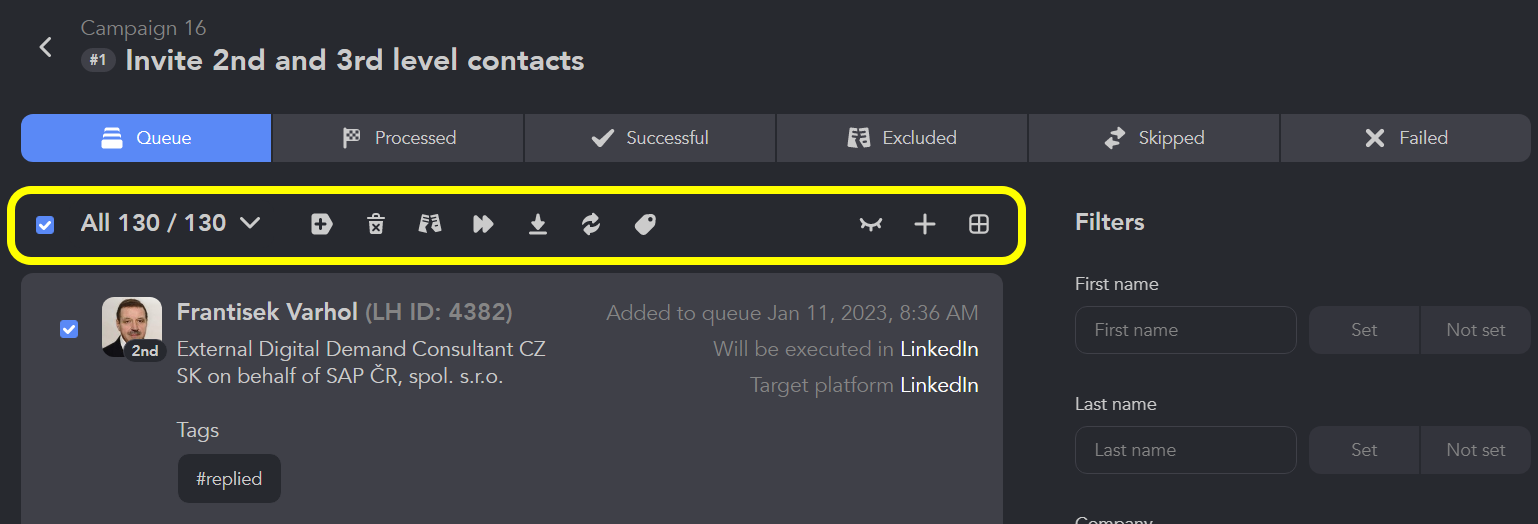Viewport: 1538px width, 524px height.
Task: Click the download export icon
Action: coord(538,224)
